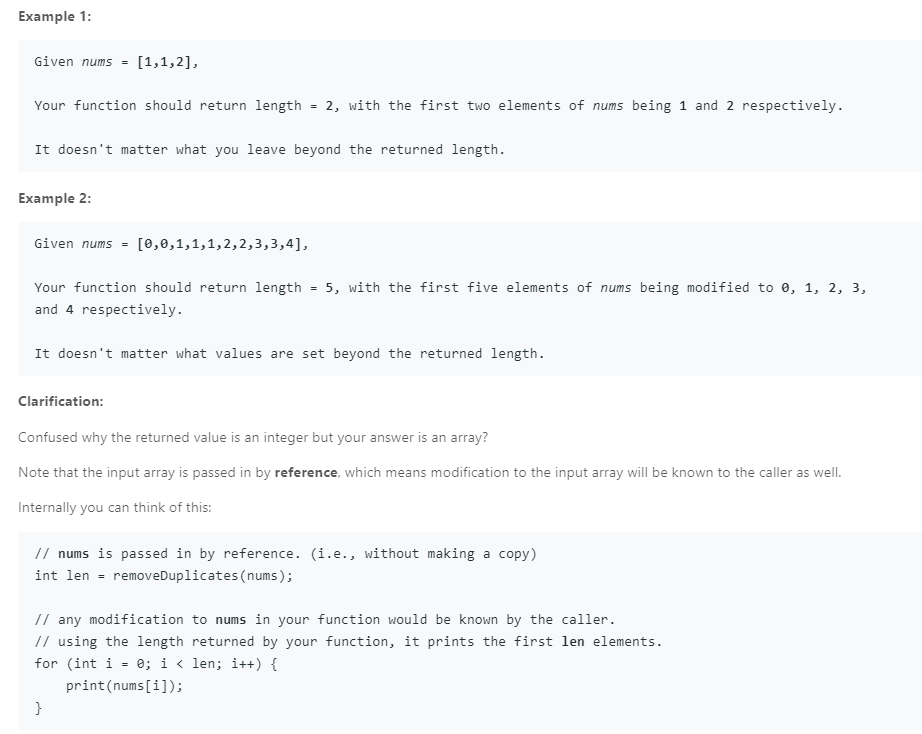Click the "and 4 respectively." line

coord(108,310)
